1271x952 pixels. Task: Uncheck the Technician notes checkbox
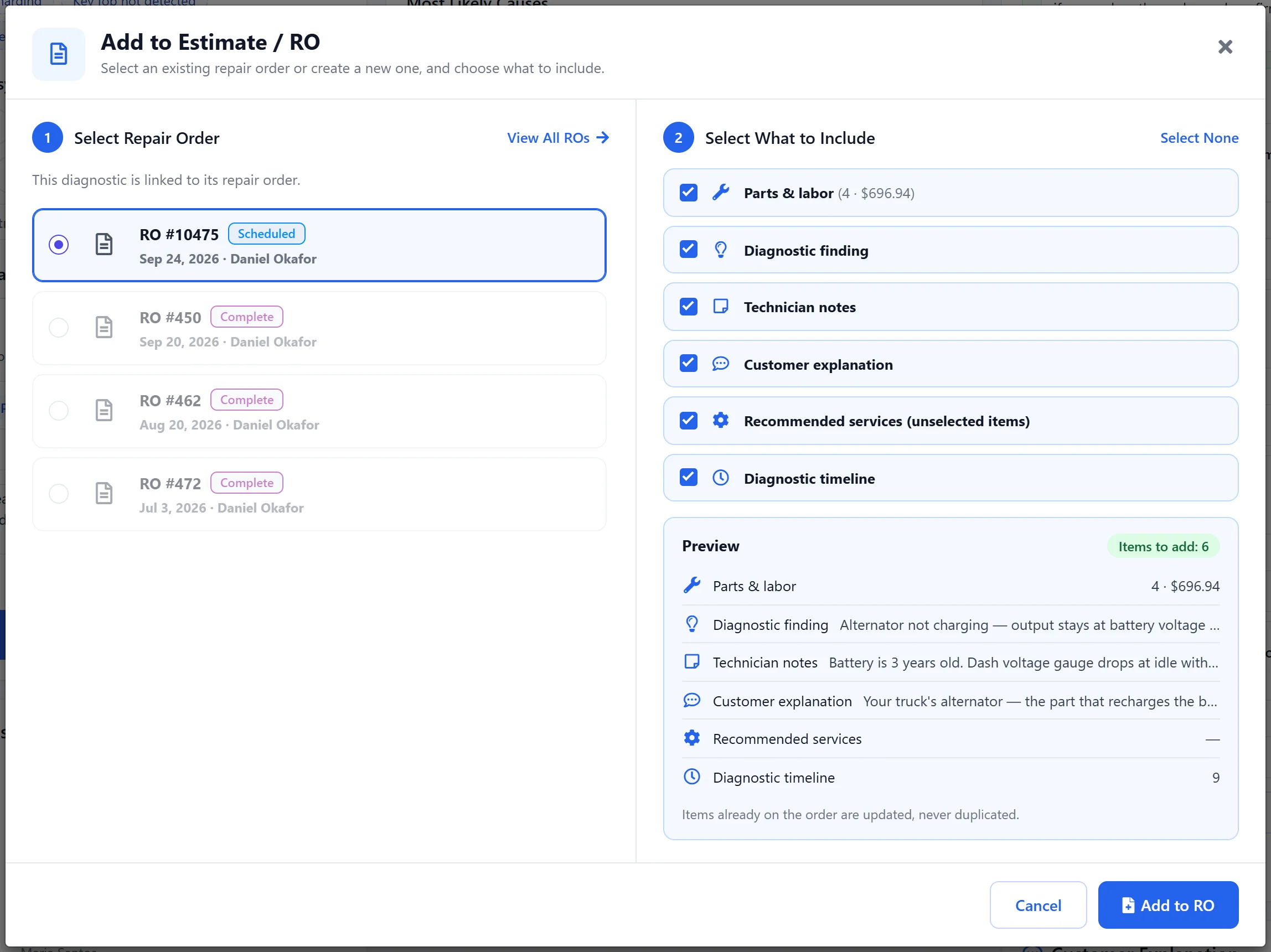(x=688, y=306)
